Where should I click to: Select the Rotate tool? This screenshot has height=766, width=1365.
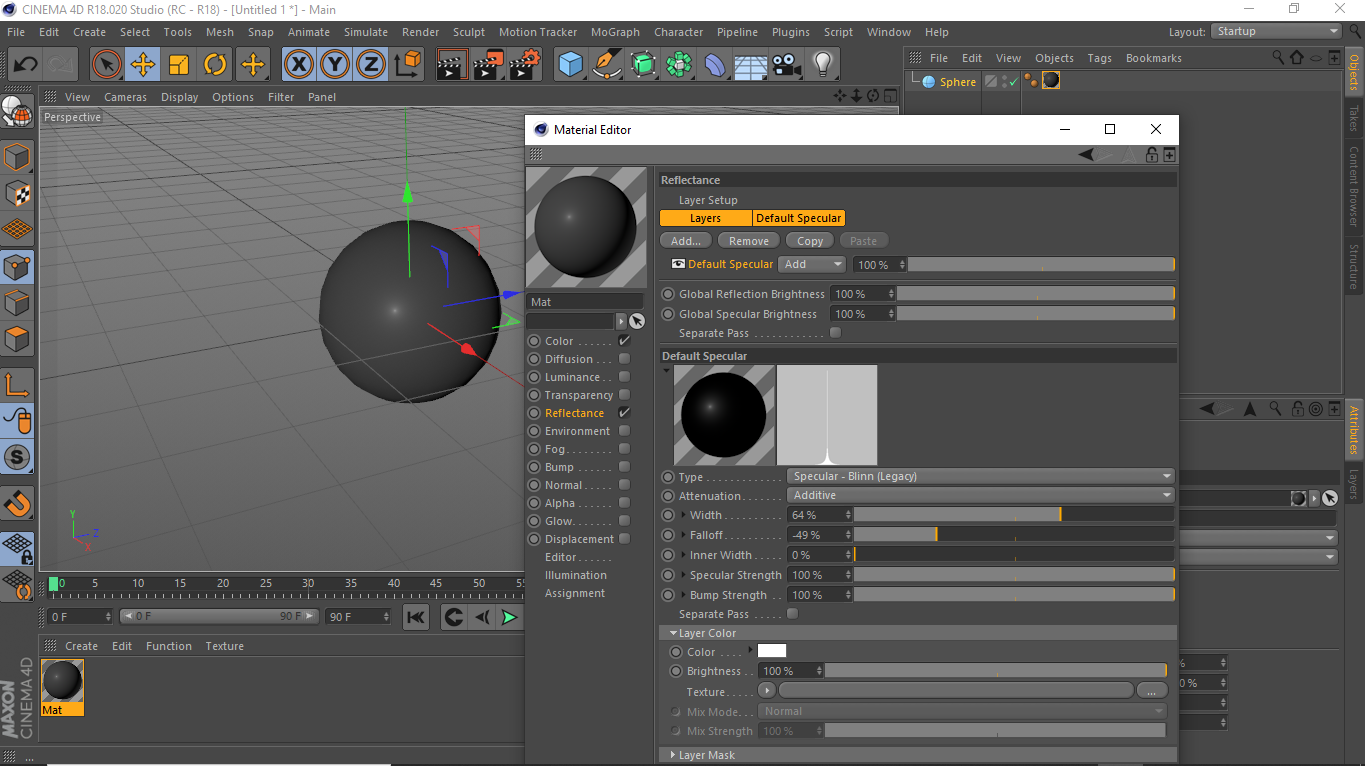(x=215, y=65)
